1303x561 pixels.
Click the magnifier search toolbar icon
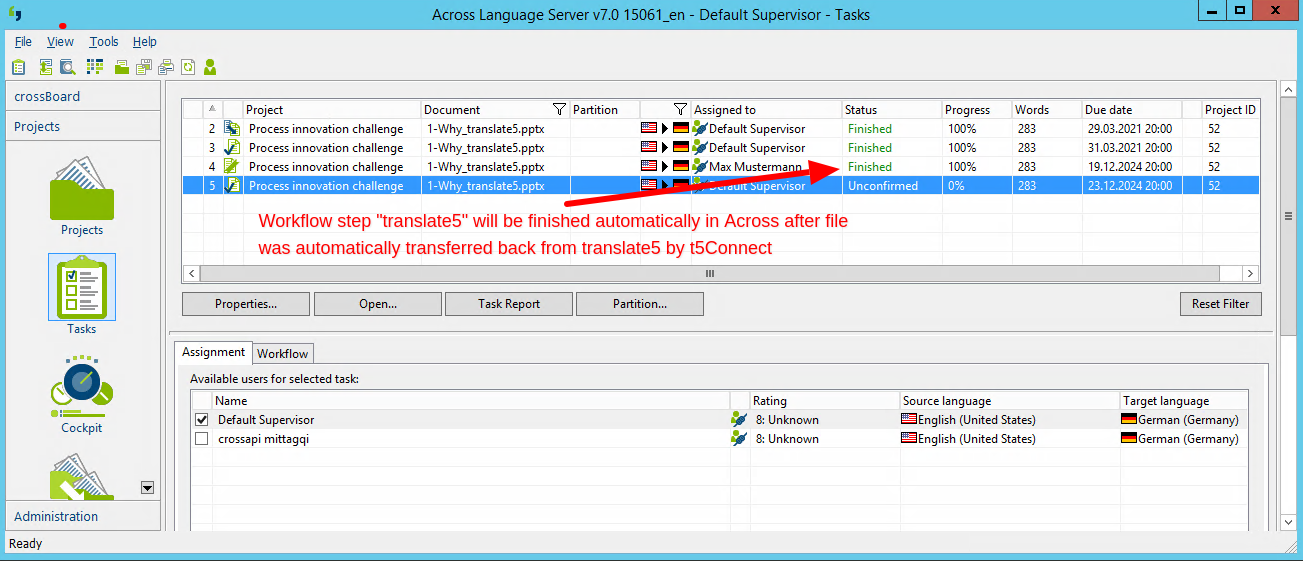click(68, 67)
